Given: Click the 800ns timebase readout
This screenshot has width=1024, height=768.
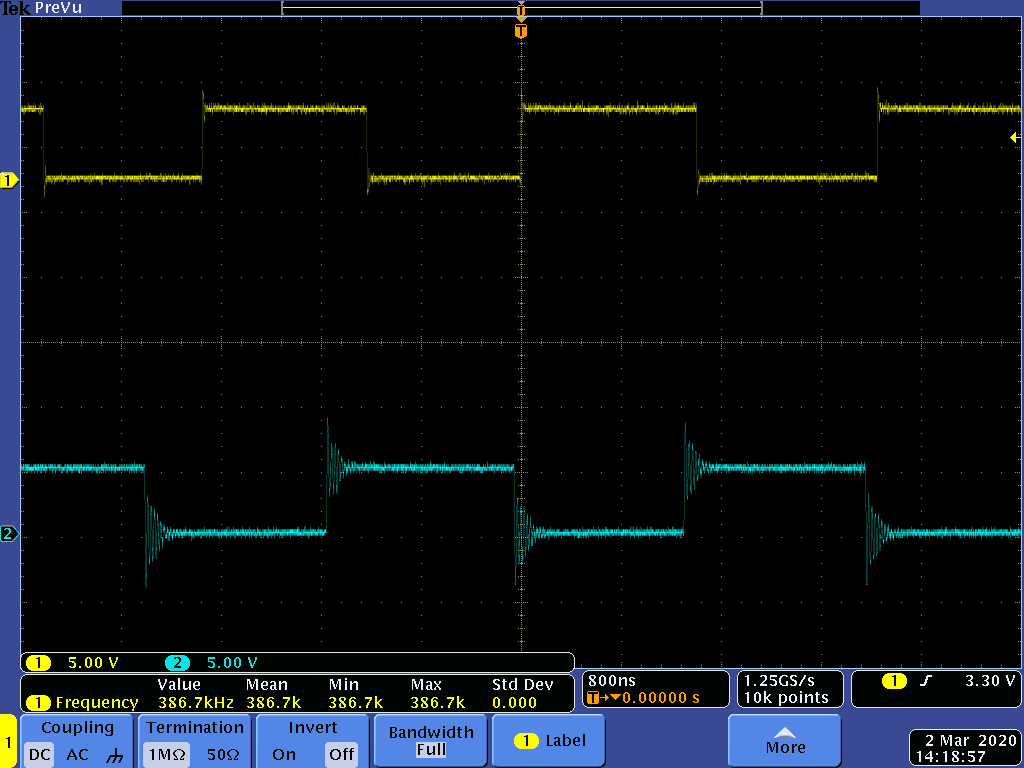Looking at the screenshot, I should tap(611, 680).
